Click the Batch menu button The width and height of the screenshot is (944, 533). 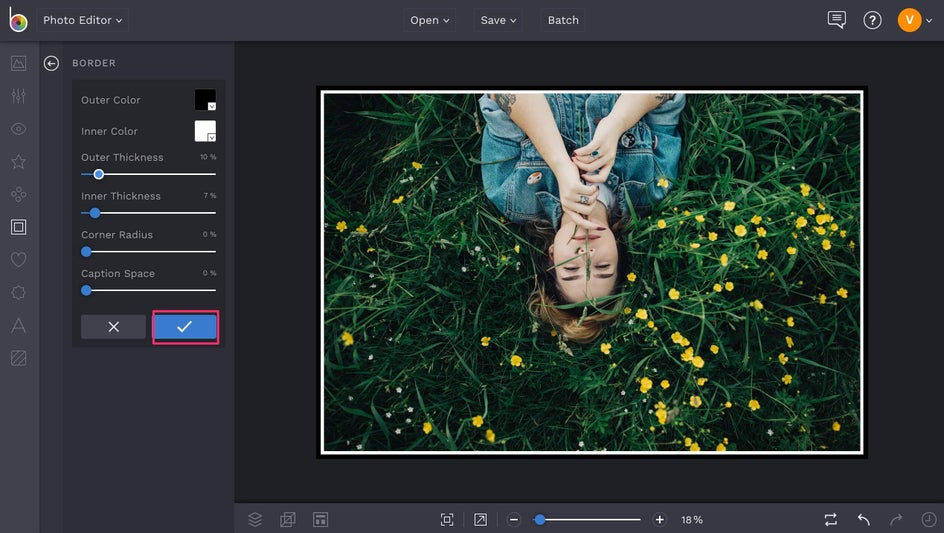[x=563, y=20]
